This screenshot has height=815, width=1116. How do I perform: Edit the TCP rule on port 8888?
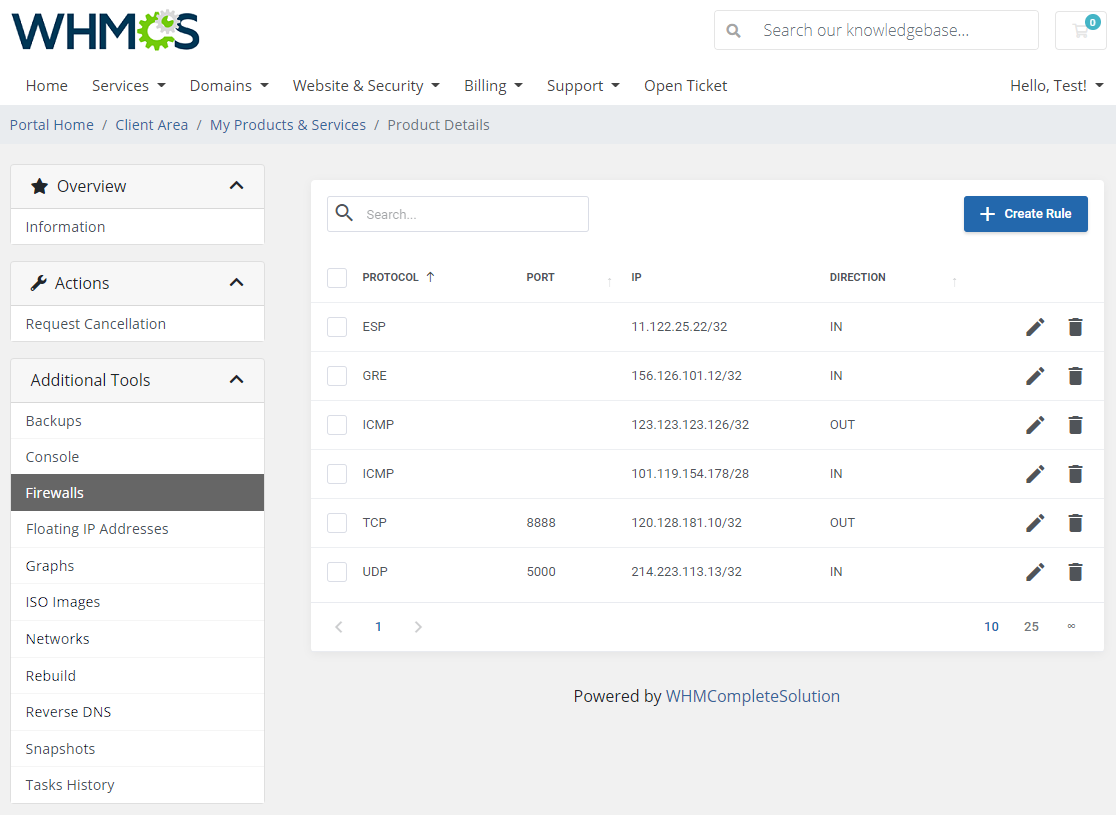click(x=1035, y=523)
